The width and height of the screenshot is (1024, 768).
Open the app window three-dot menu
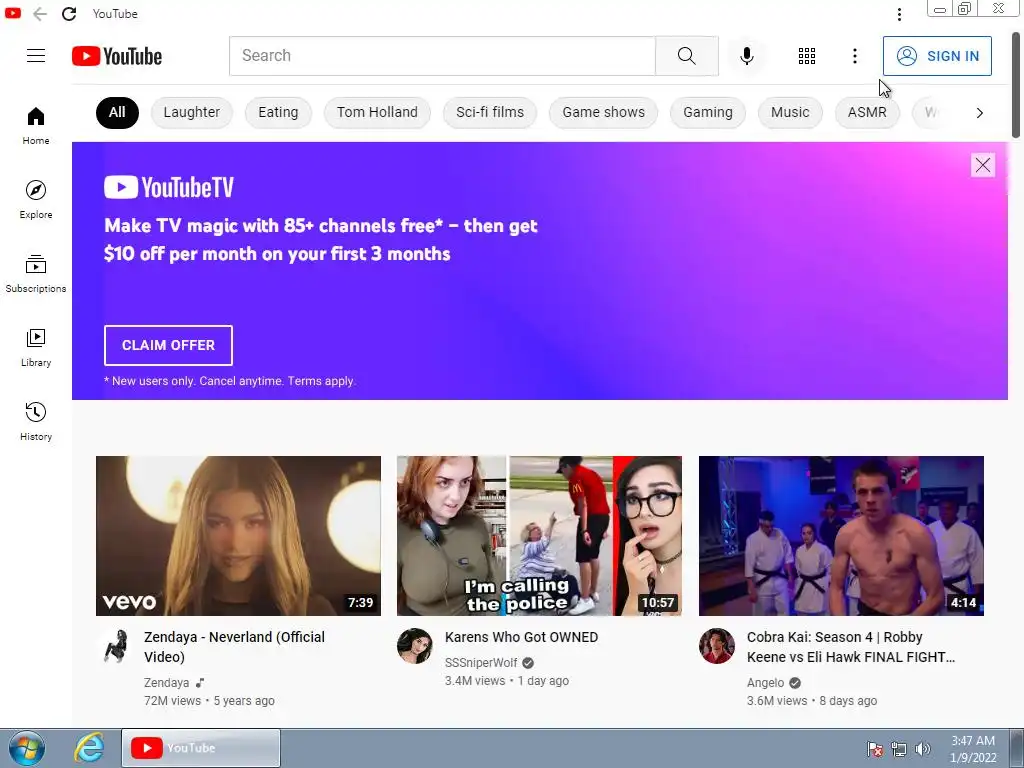tap(899, 14)
